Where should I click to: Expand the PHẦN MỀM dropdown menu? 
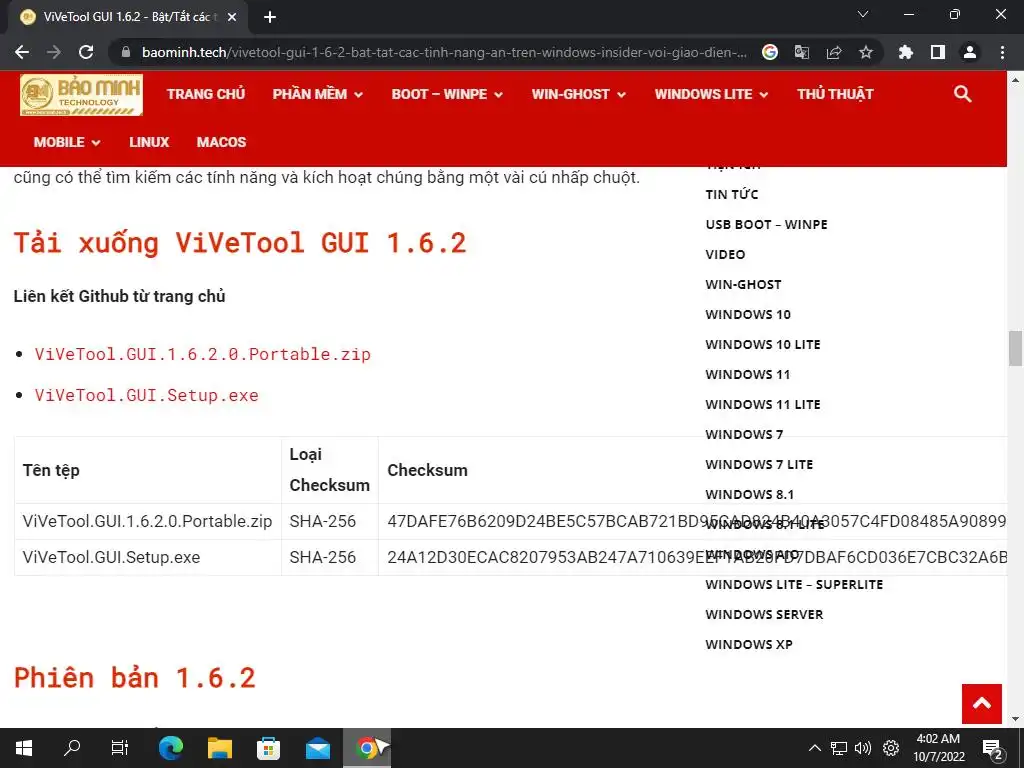click(317, 94)
